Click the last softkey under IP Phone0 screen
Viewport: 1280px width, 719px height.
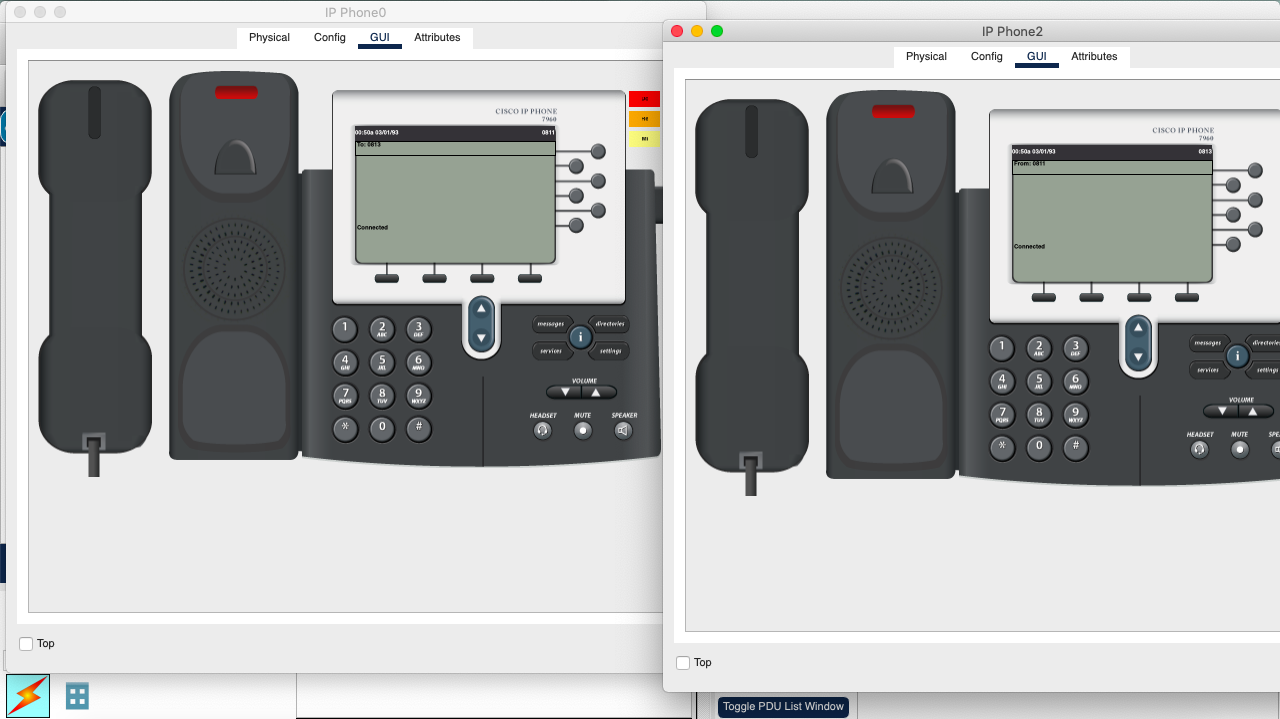[530, 278]
